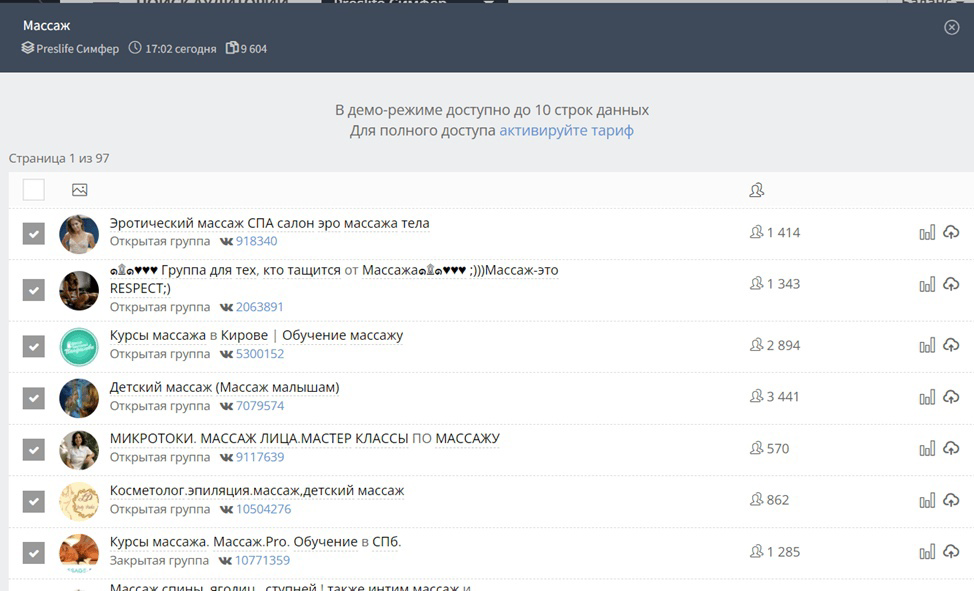Click Закрытая группа label
The height and width of the screenshot is (591, 974).
pos(159,561)
